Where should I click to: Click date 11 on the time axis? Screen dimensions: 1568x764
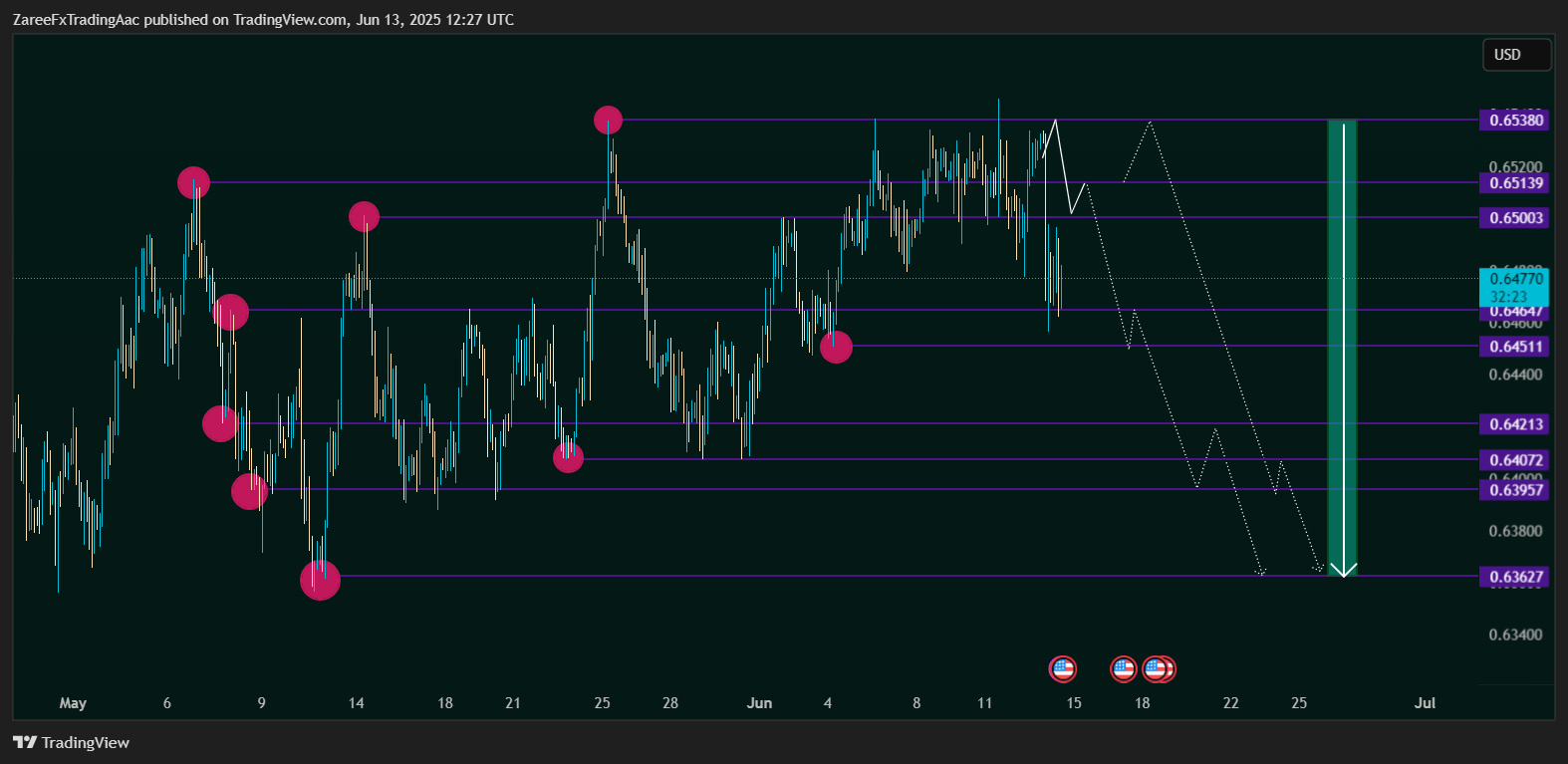point(984,703)
